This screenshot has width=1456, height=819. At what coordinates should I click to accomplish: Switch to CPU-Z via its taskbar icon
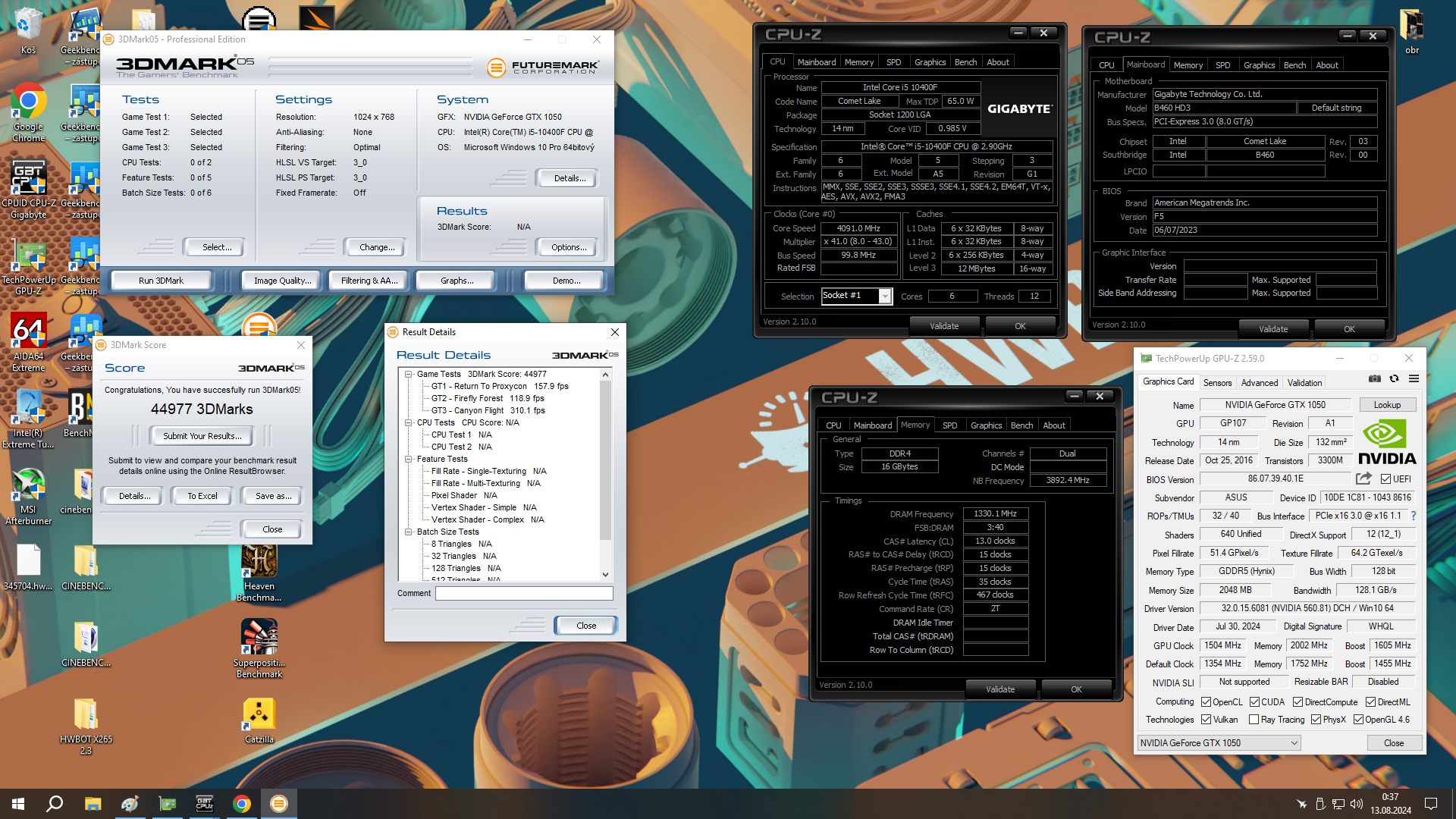point(204,804)
